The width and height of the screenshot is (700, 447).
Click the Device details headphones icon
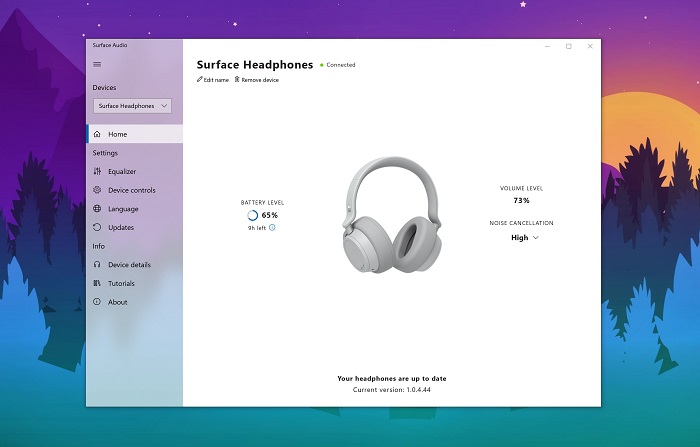point(97,264)
